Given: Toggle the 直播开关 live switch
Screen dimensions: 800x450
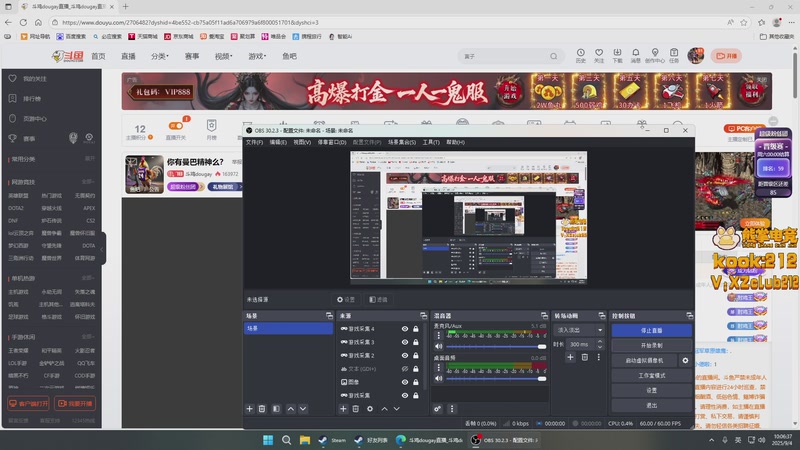Looking at the screenshot, I should point(176,126).
